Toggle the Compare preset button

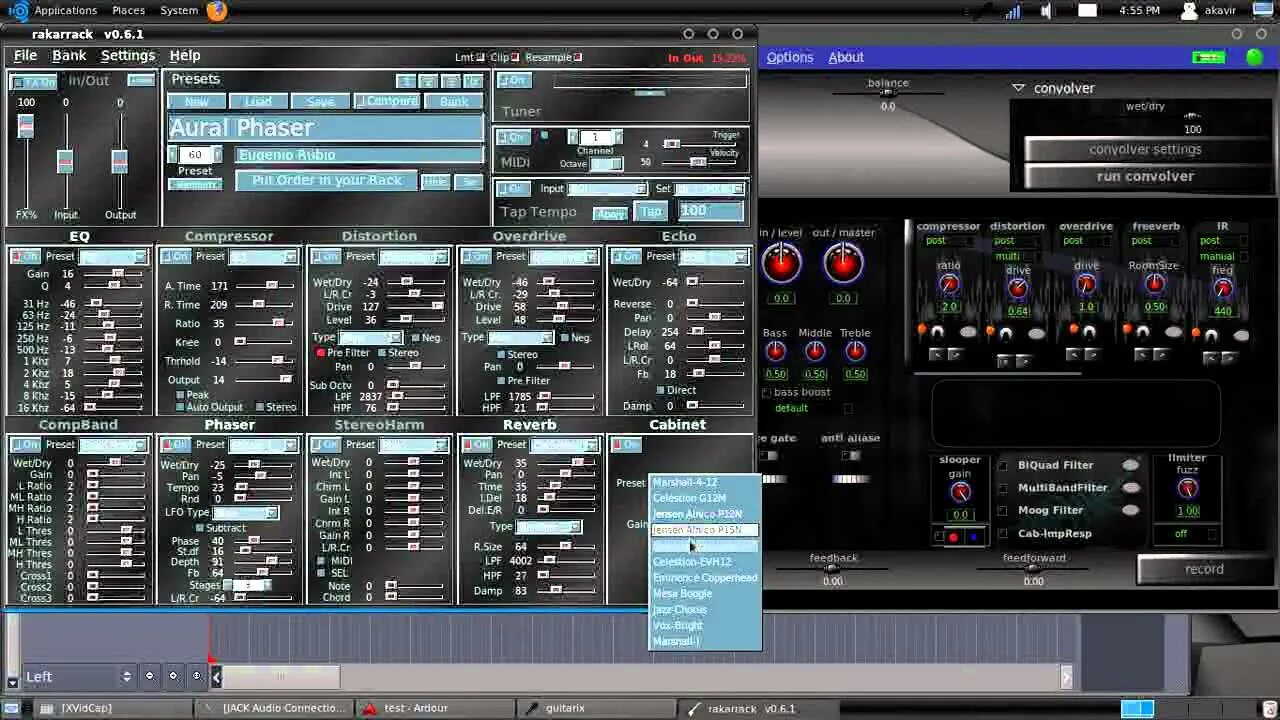pyautogui.click(x=387, y=101)
